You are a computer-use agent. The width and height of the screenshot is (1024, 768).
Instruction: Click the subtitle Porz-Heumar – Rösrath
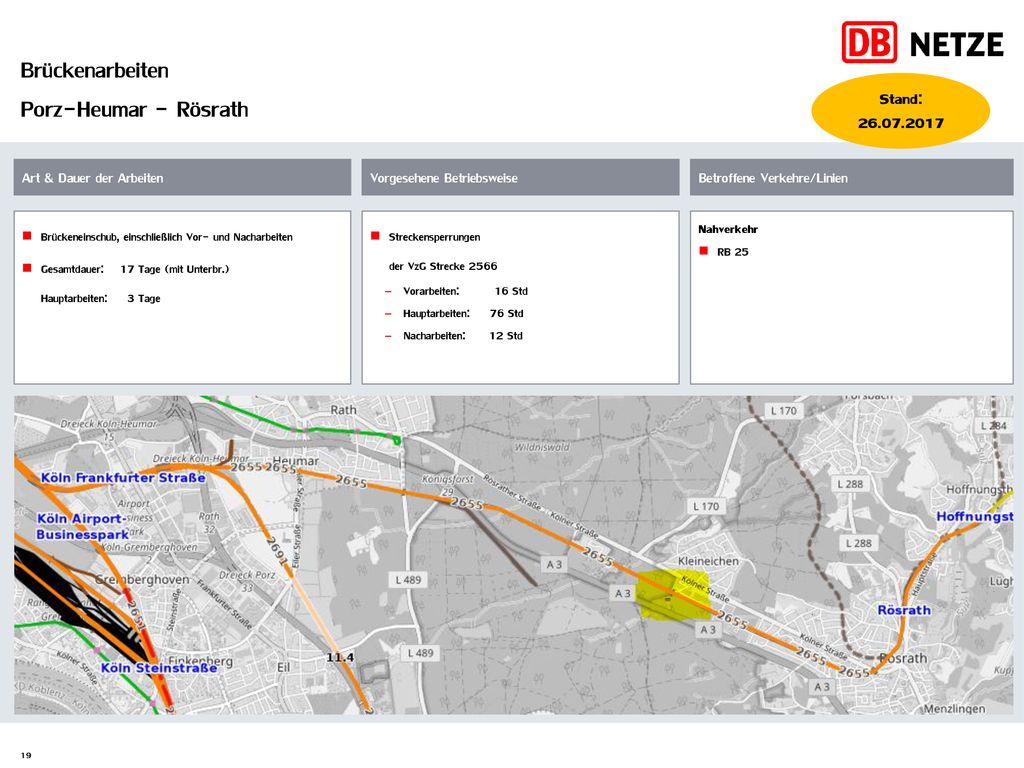pyautogui.click(x=135, y=109)
